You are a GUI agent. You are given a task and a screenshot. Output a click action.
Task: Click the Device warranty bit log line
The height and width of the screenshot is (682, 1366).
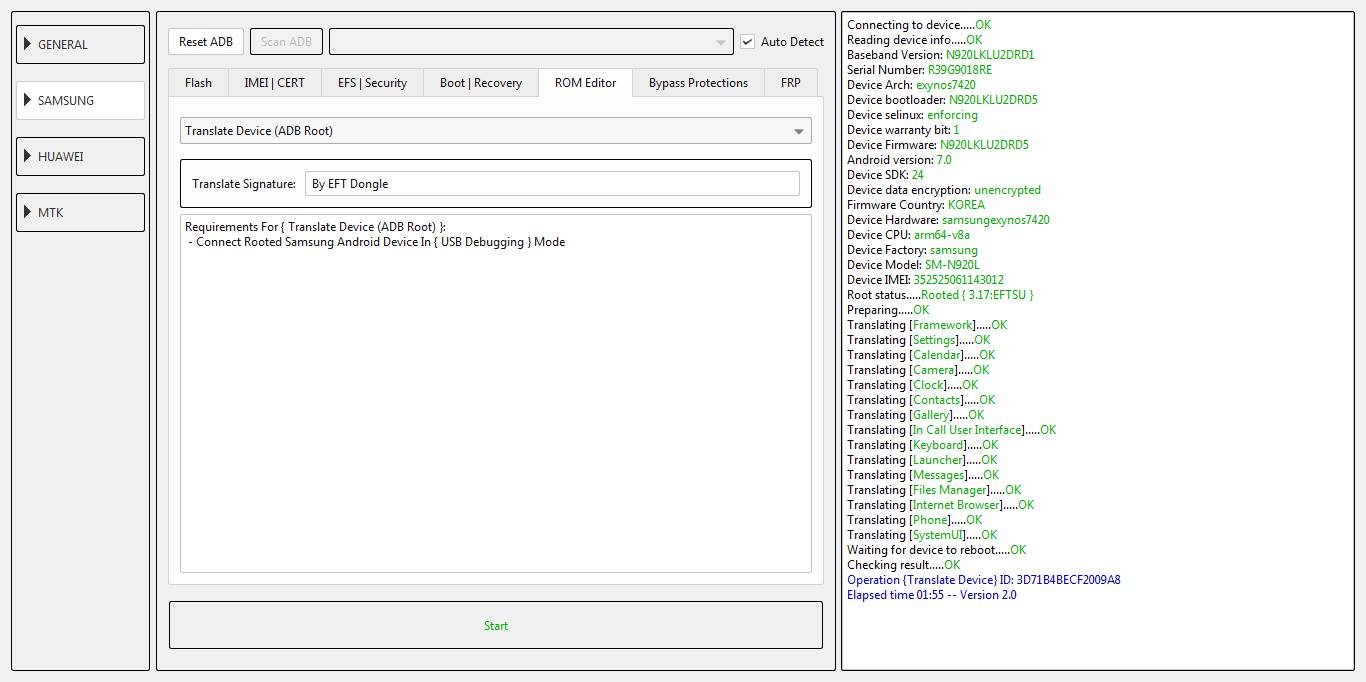(903, 130)
